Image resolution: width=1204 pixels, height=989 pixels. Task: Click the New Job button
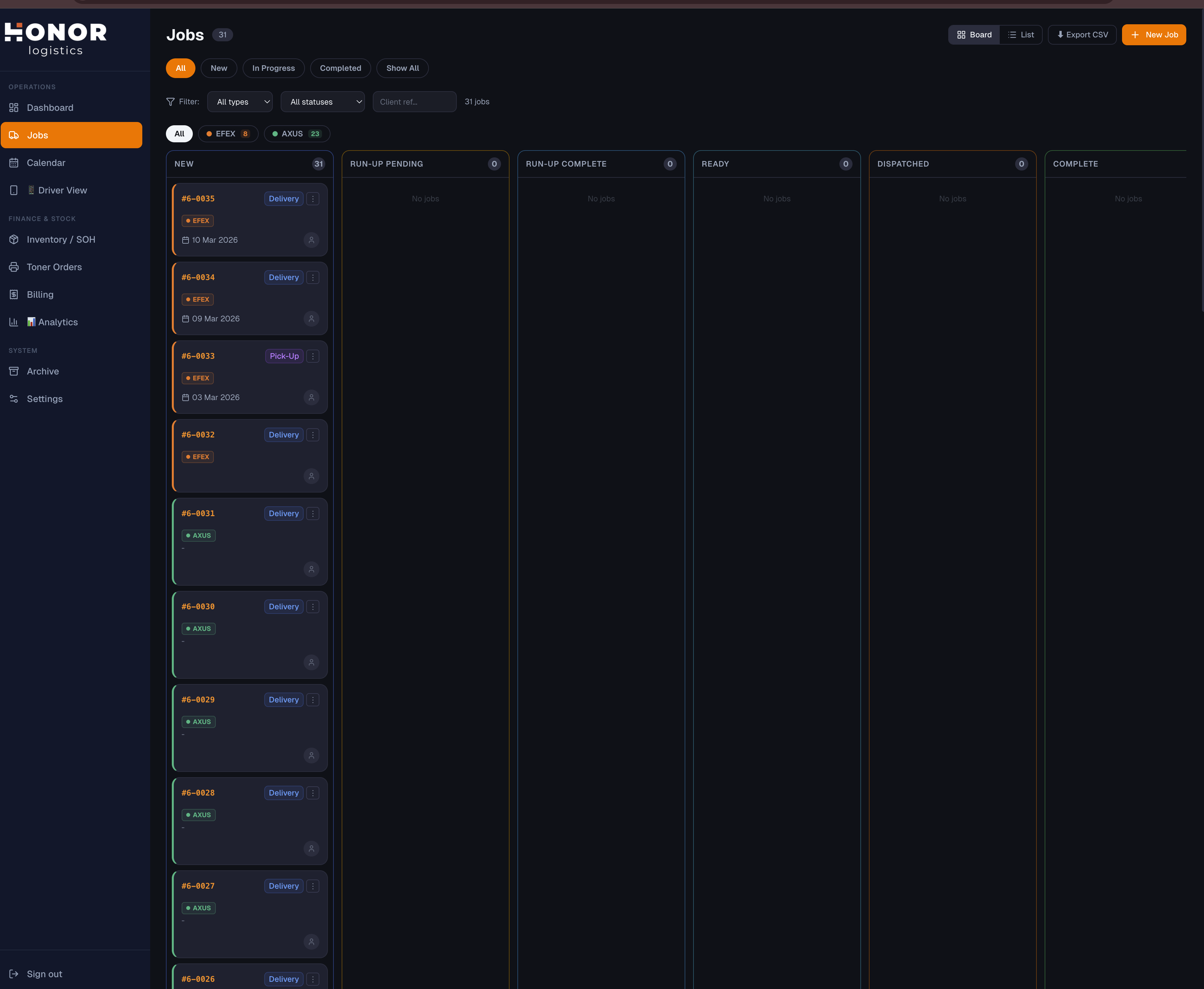coord(1154,34)
